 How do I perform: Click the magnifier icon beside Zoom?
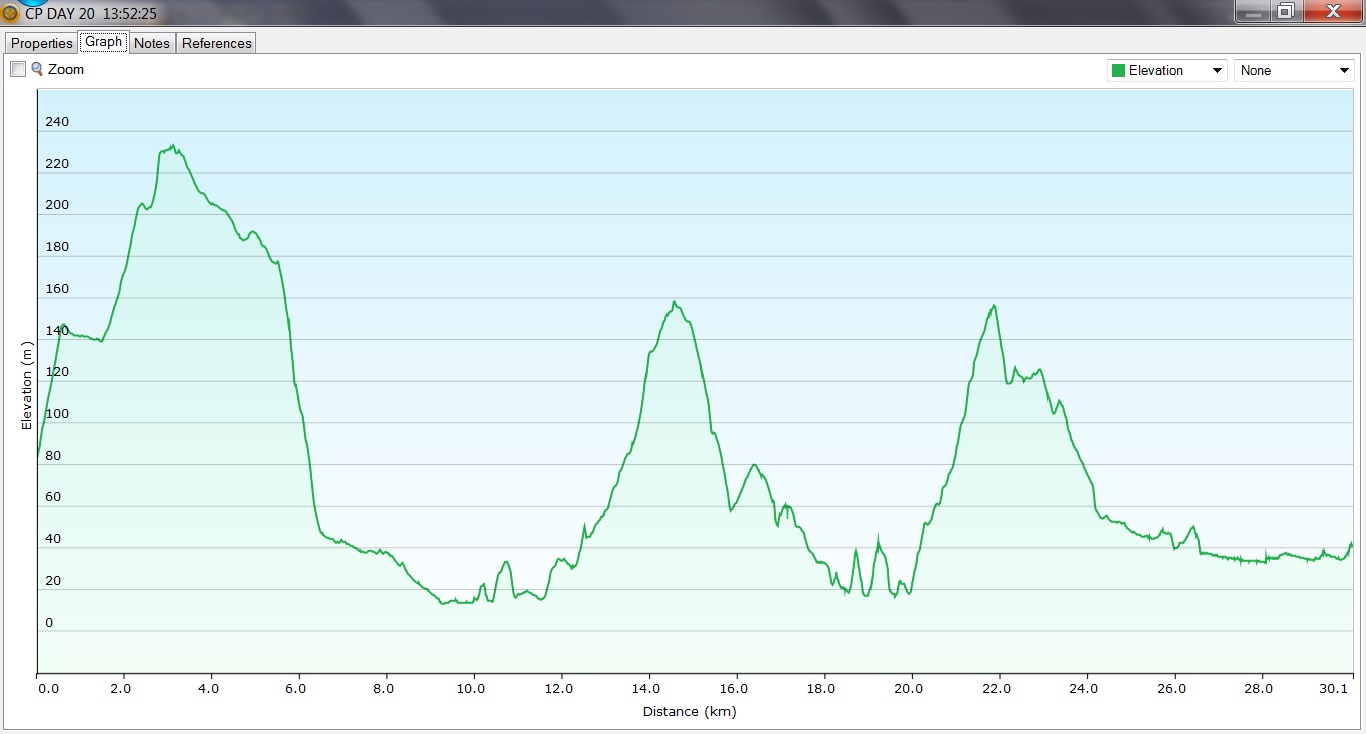[x=37, y=69]
